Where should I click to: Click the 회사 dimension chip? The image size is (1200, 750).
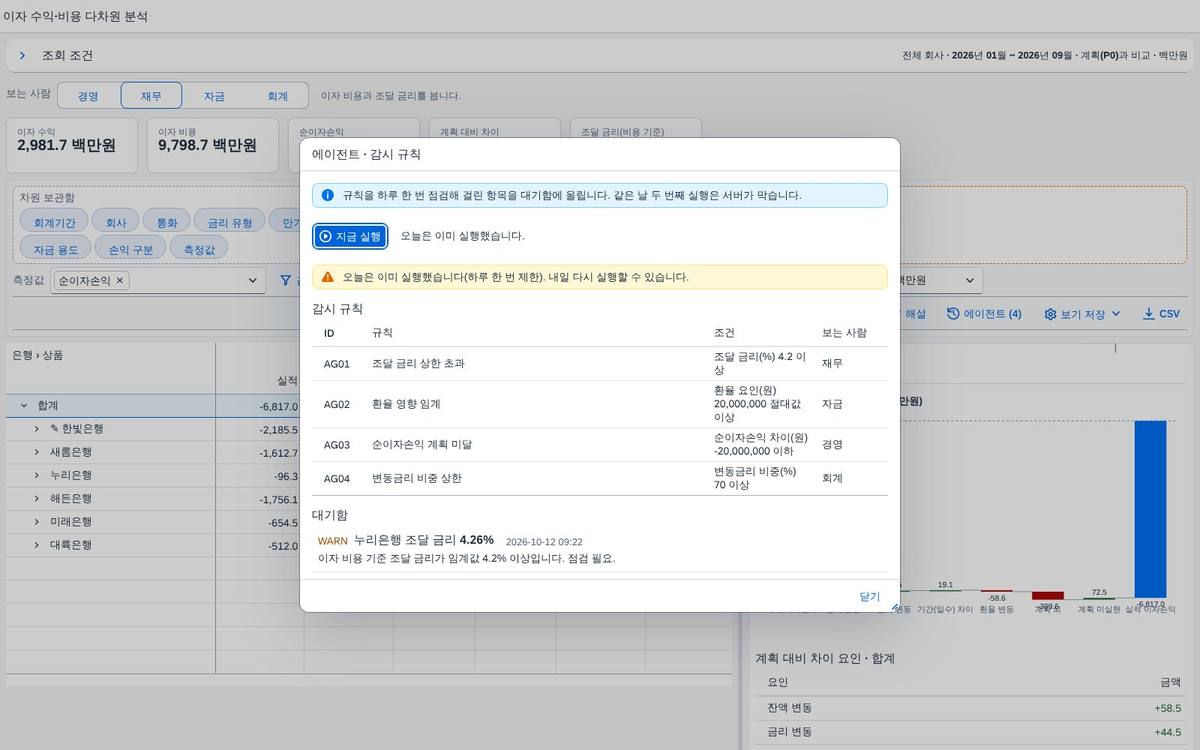coord(116,222)
